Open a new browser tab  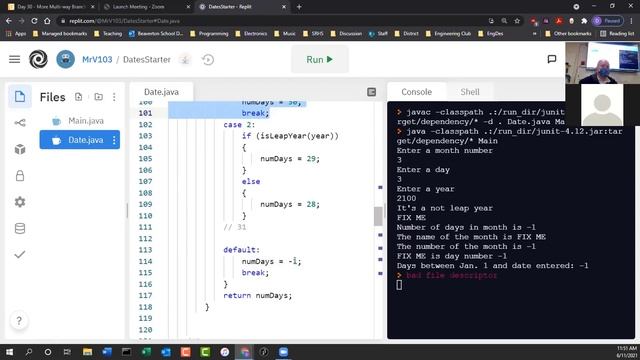tap(299, 7)
